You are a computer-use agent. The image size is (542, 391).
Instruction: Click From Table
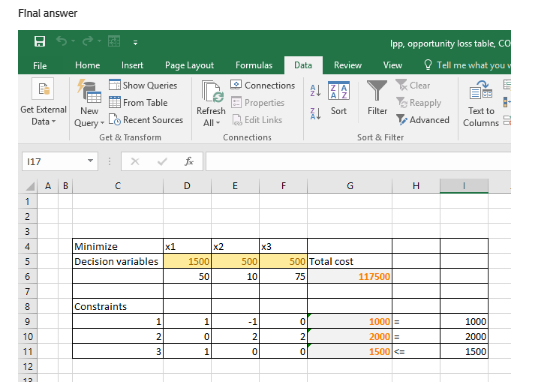(138, 102)
